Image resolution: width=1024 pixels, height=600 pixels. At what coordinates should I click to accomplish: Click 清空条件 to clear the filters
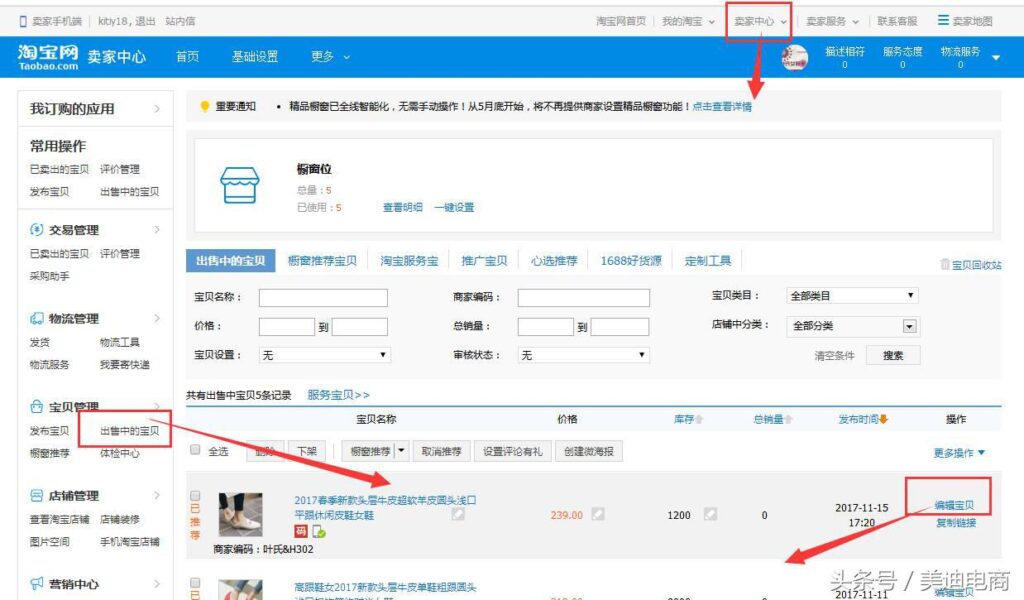834,355
